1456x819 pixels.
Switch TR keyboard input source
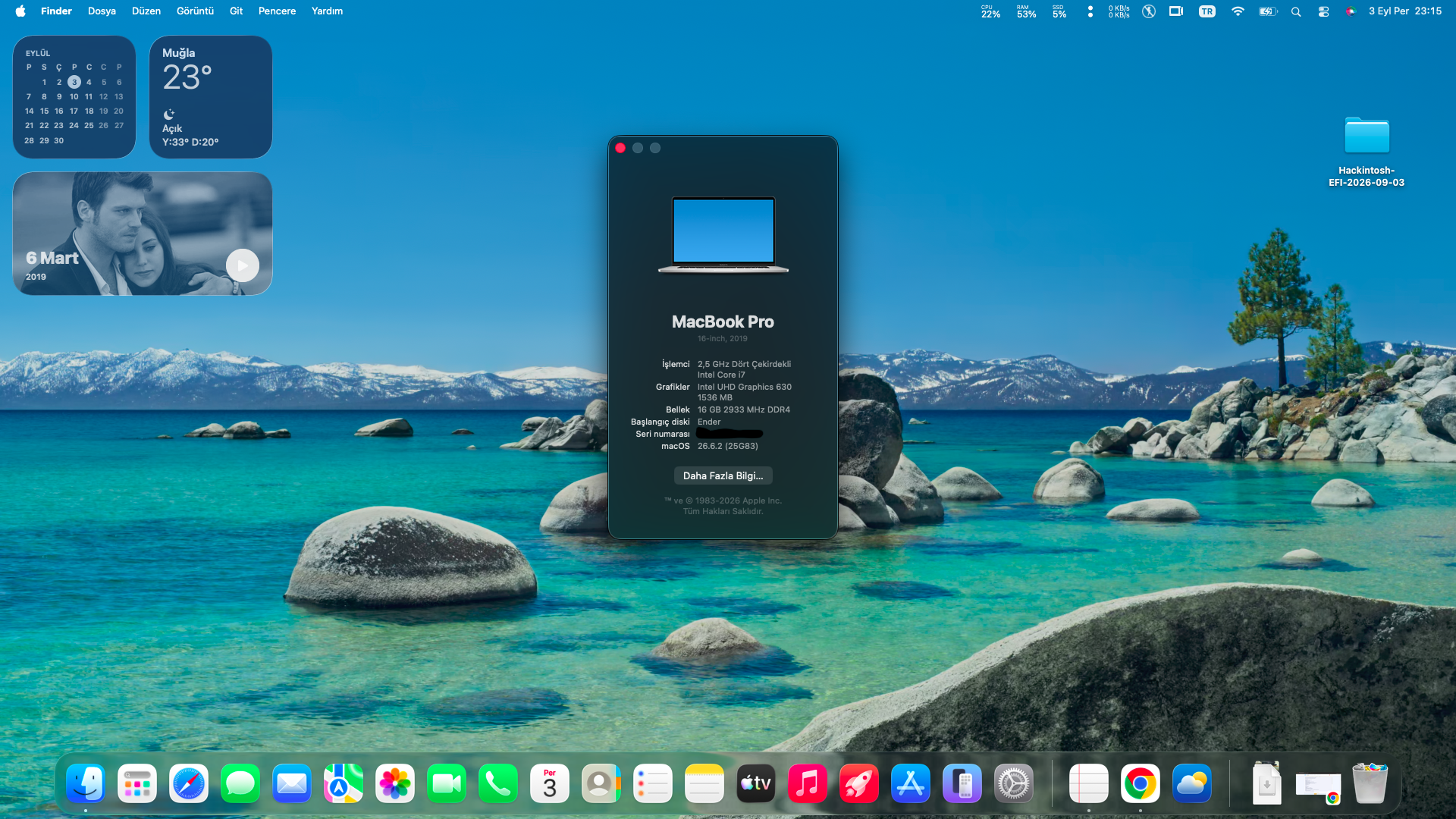pyautogui.click(x=1207, y=11)
